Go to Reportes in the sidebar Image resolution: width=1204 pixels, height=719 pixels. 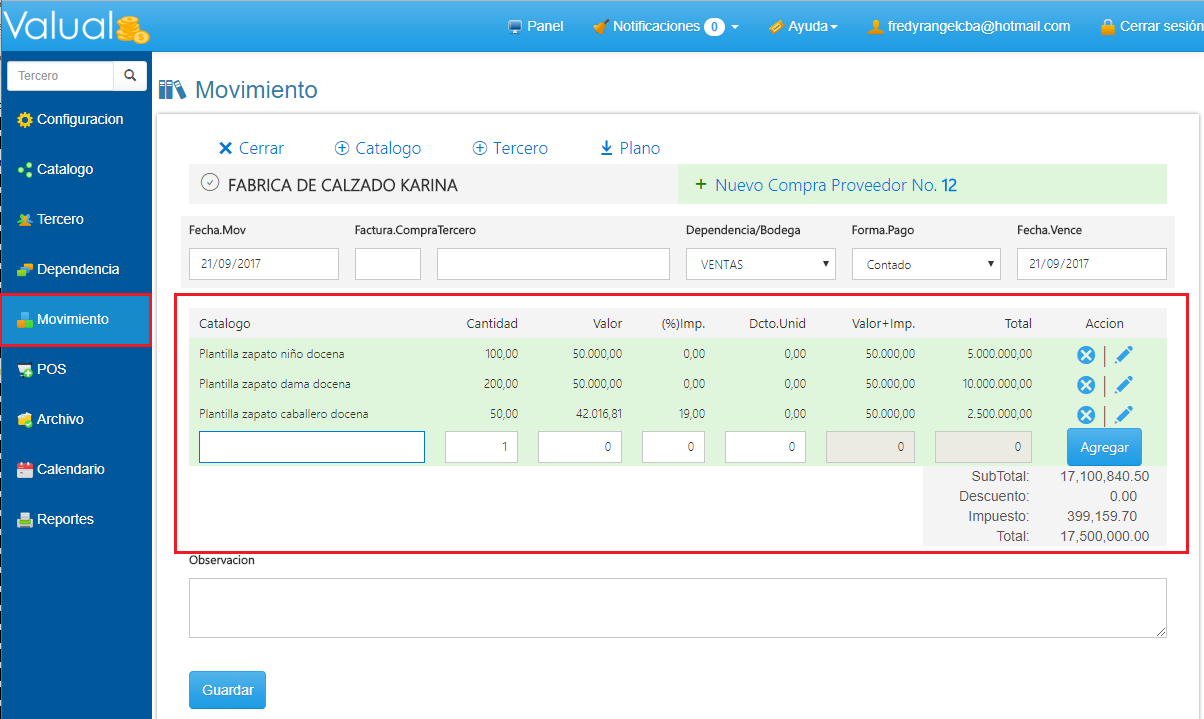click(x=65, y=520)
